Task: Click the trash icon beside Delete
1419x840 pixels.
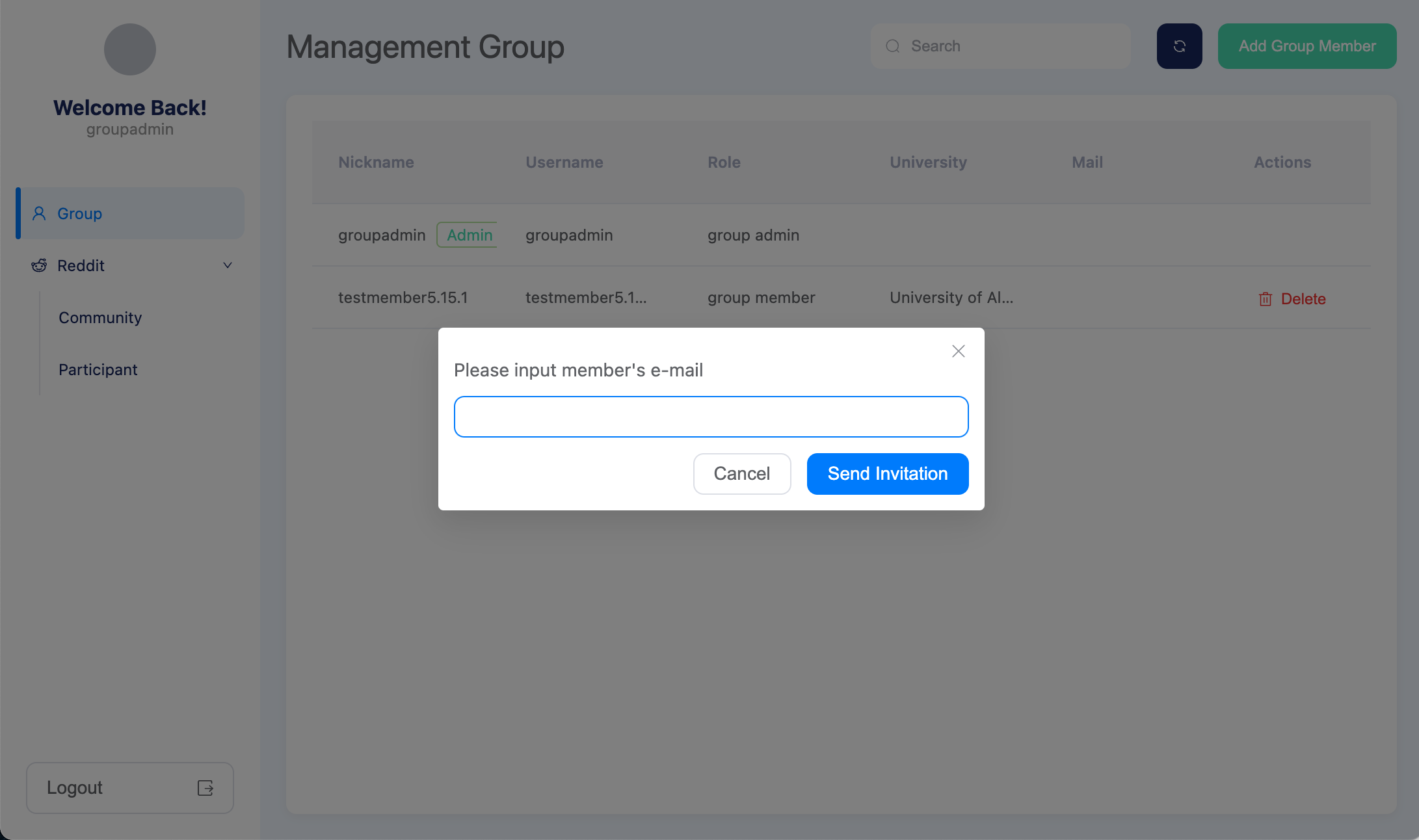Action: [x=1265, y=299]
